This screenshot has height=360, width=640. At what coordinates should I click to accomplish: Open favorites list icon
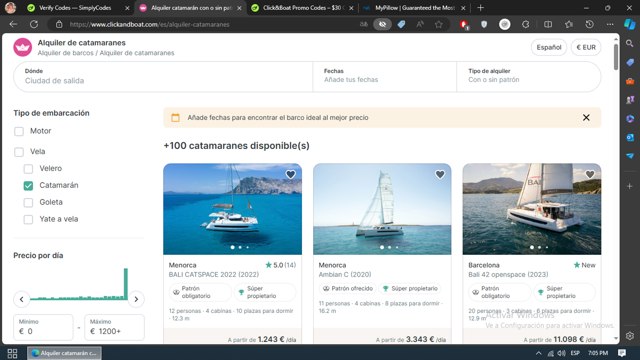[569, 24]
